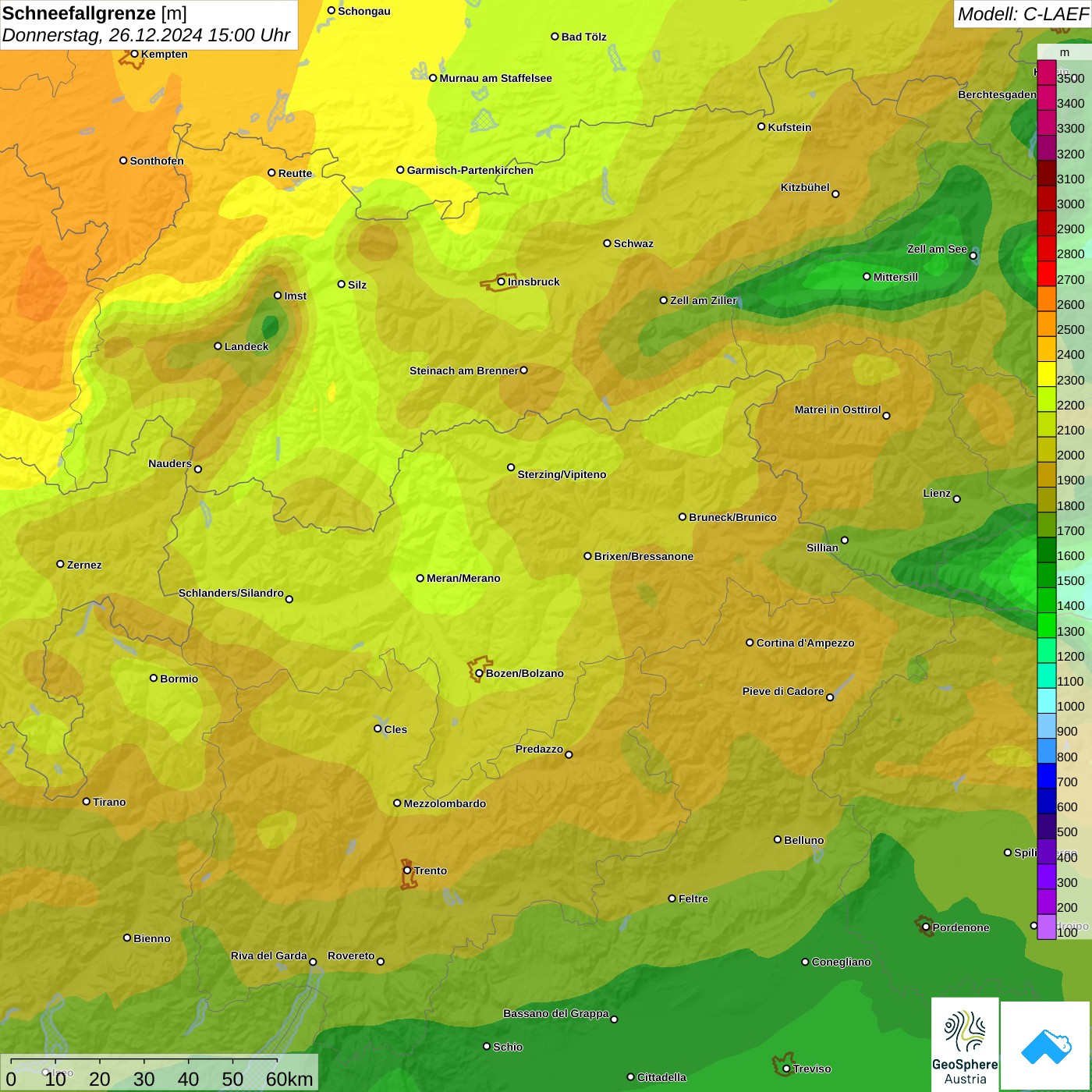Click the Meran/Merano label
This screenshot has width=1092, height=1092.
click(463, 578)
